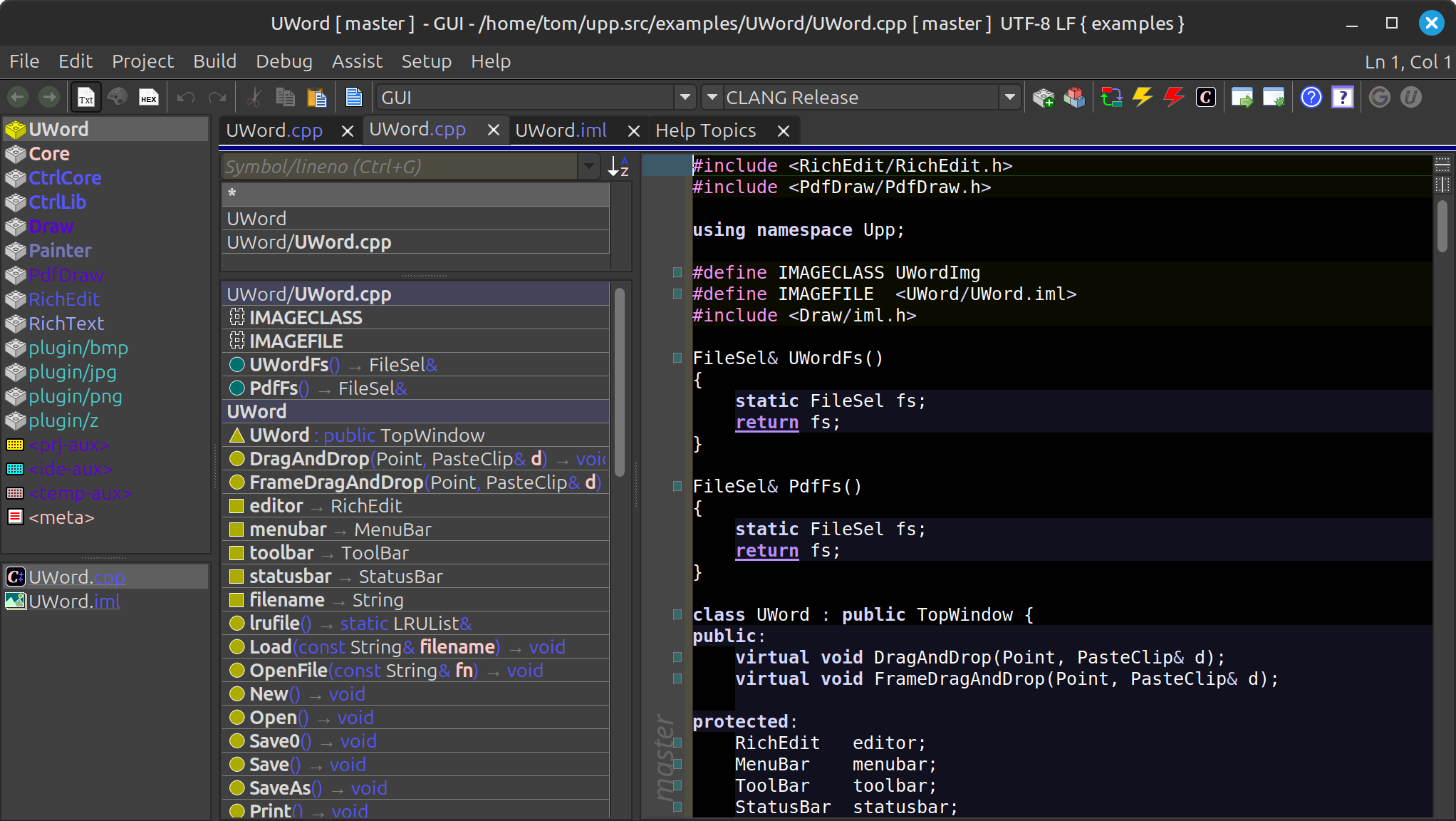
Task: Open the Build menu
Action: click(x=214, y=61)
